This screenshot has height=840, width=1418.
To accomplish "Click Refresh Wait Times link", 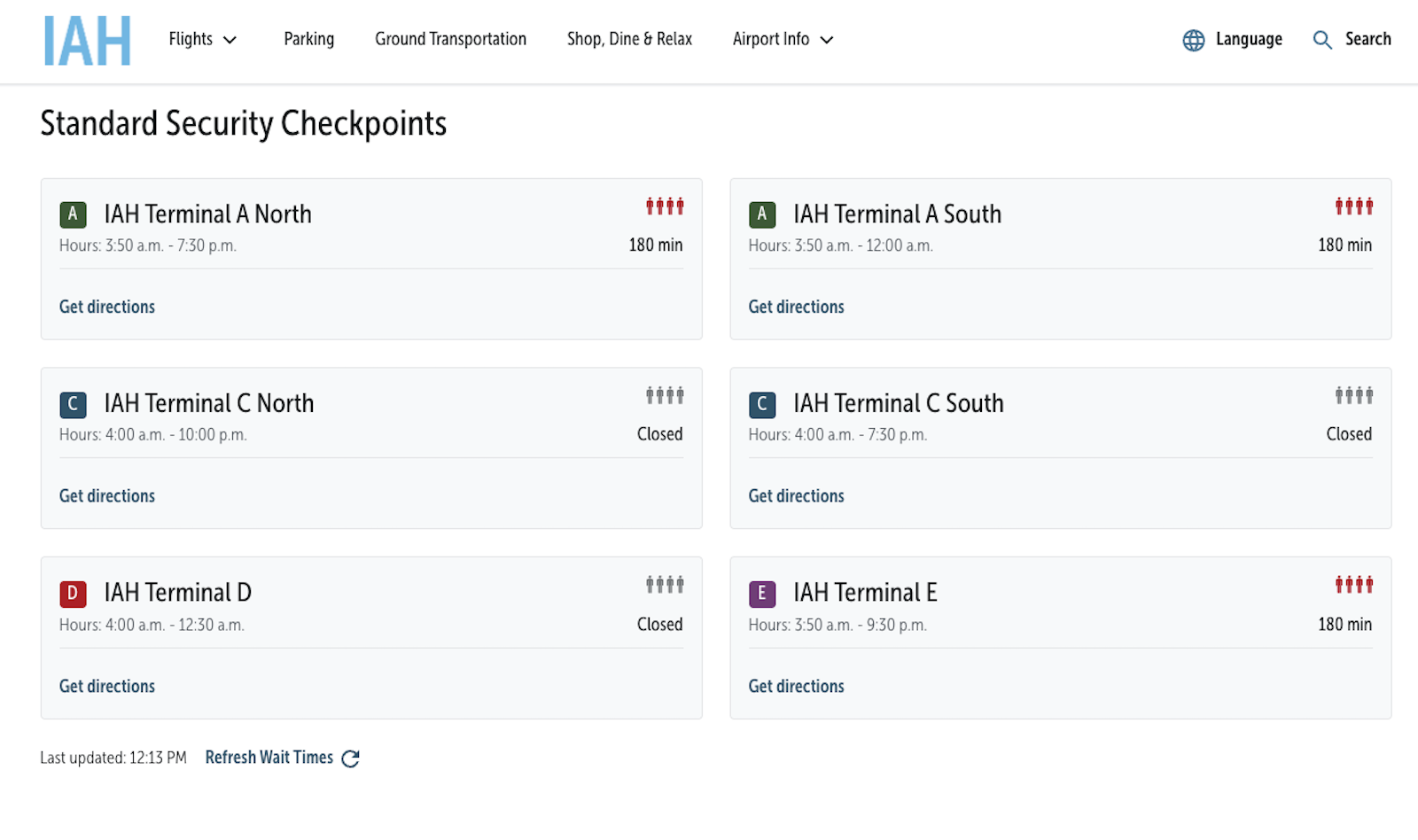I will coord(269,758).
